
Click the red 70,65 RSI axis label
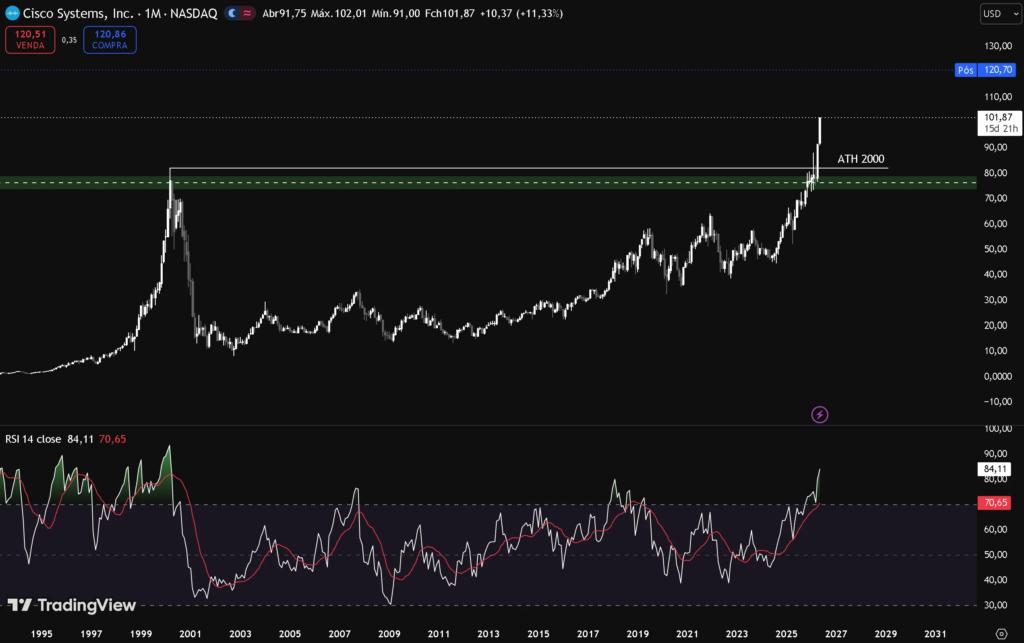[x=995, y=503]
